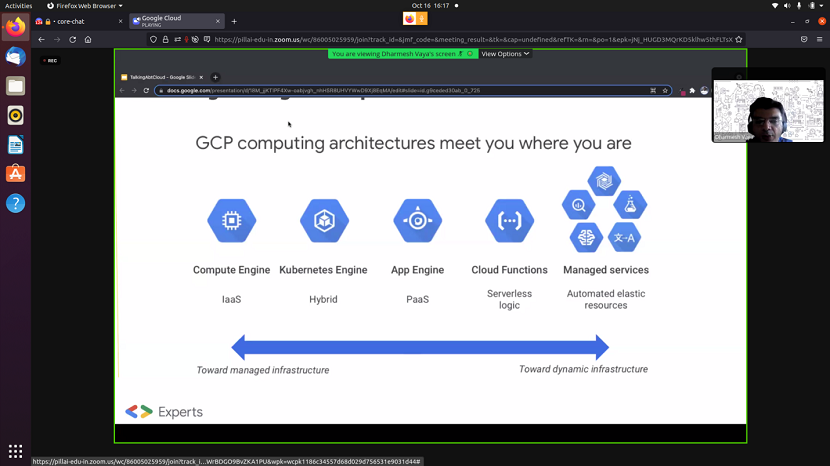
Task: Open the Wi-Fi network status icon
Action: [x=775, y=6]
